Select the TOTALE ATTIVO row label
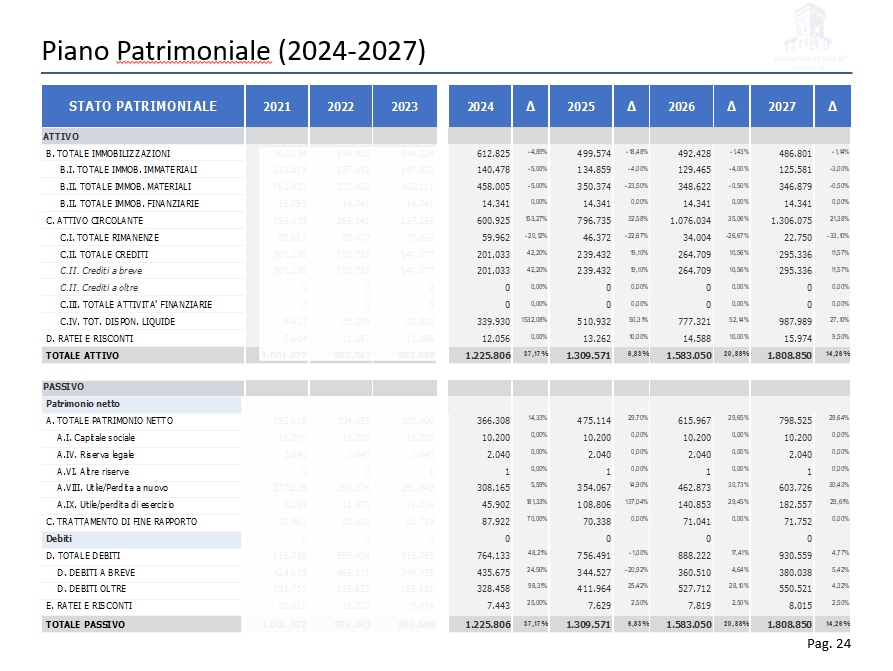The width and height of the screenshot is (893, 671). pyautogui.click(x=78, y=355)
